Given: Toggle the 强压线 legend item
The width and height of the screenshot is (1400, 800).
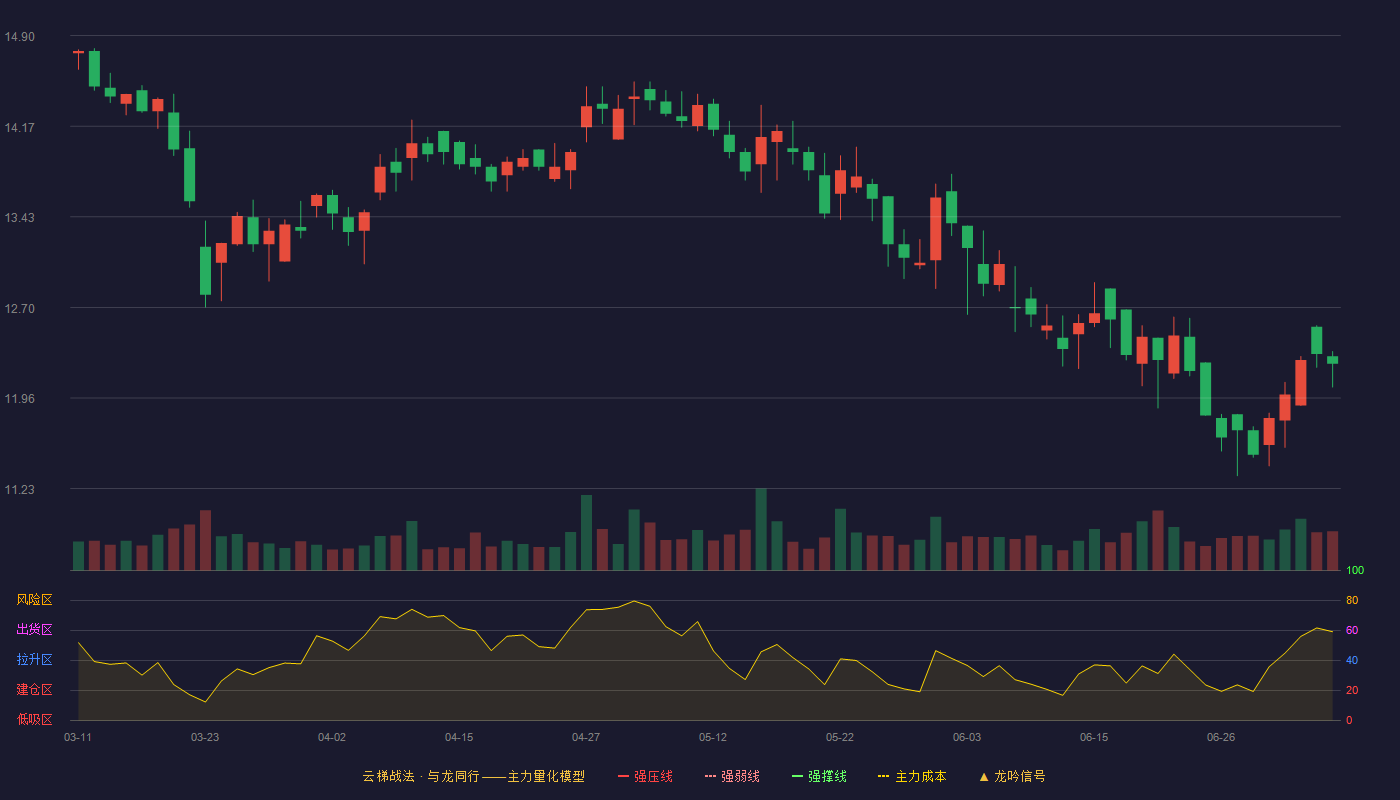Looking at the screenshot, I should point(645,776).
